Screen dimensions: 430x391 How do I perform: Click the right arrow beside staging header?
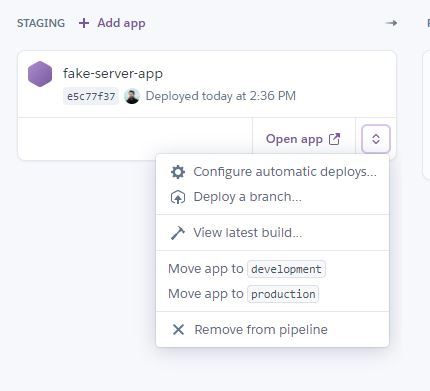click(391, 23)
